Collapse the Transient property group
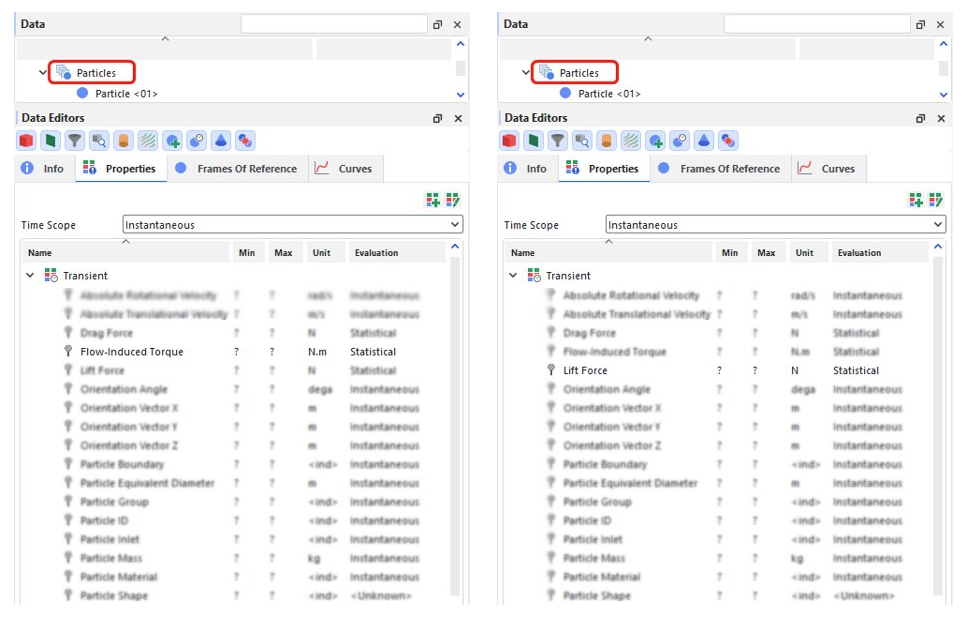The width and height of the screenshot is (966, 627). tap(30, 275)
